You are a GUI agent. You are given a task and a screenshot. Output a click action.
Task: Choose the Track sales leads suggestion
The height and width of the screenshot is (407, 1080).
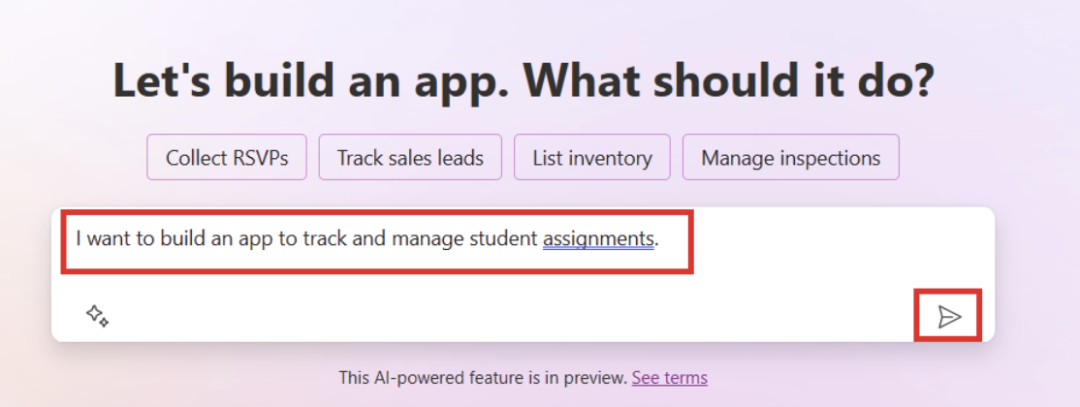410,157
